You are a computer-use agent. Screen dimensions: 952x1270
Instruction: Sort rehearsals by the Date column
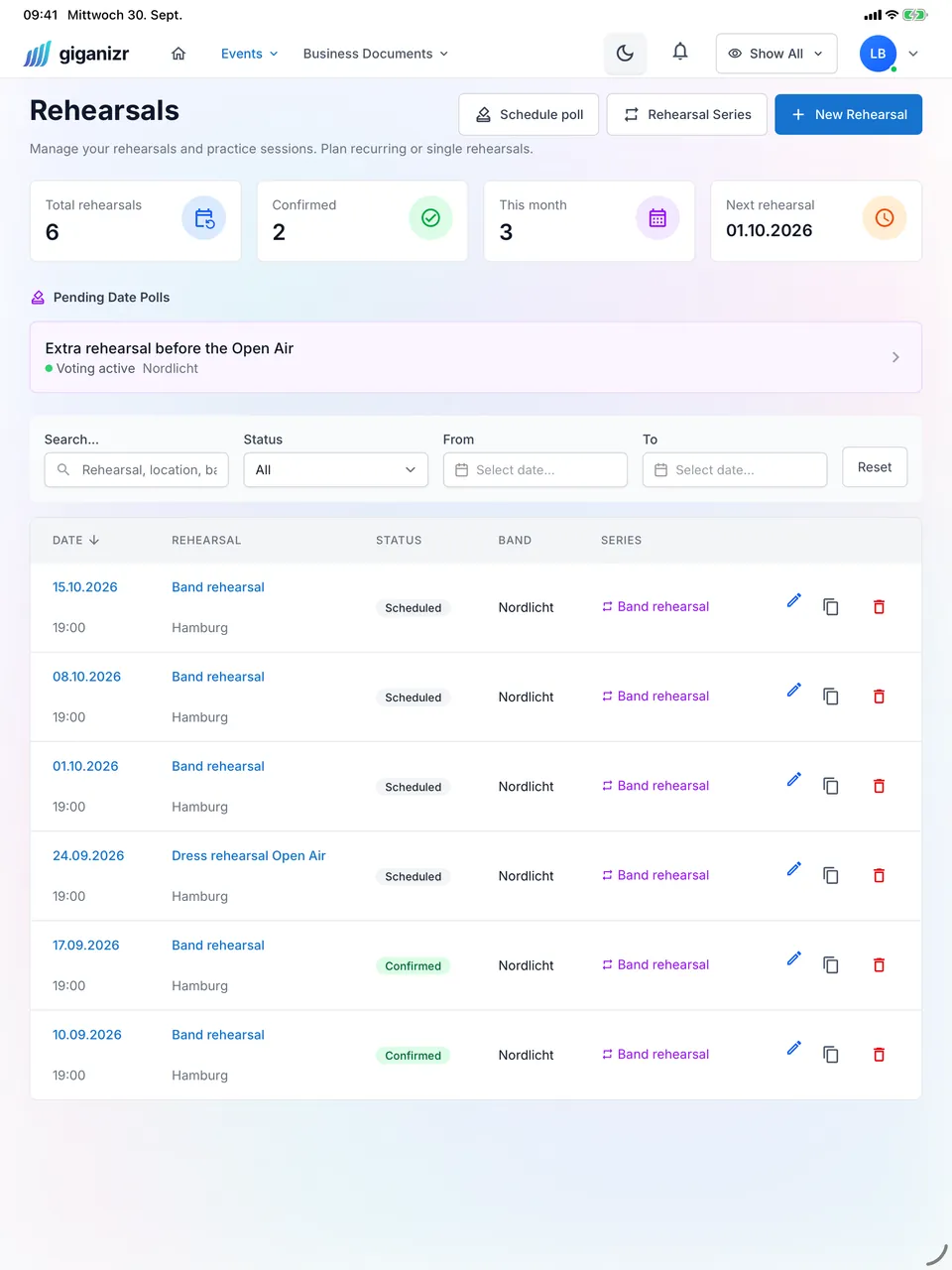click(76, 541)
